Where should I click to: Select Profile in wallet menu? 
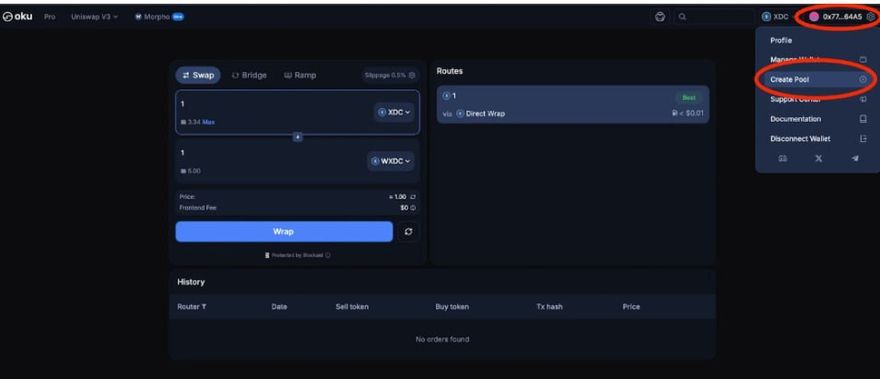pos(781,40)
